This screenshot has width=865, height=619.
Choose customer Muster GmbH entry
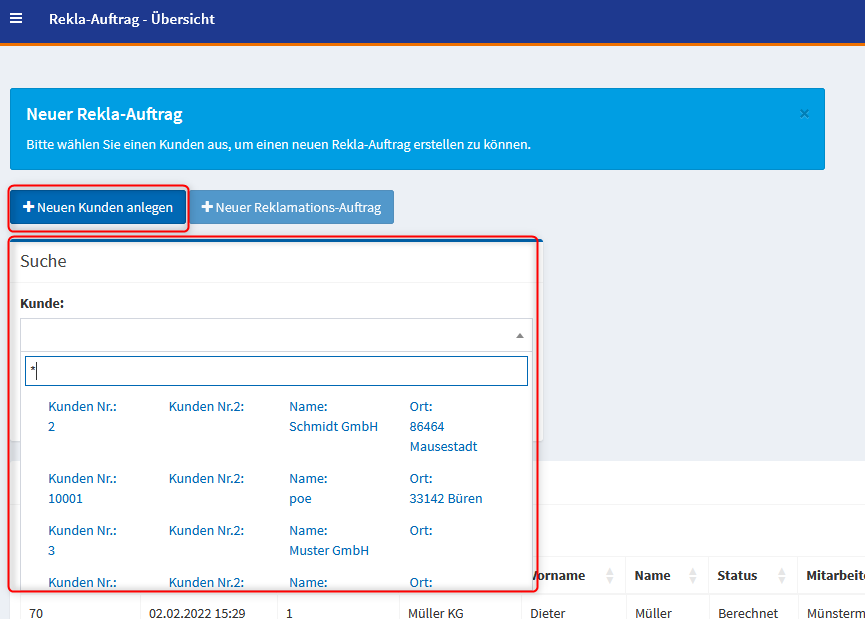(x=328, y=550)
